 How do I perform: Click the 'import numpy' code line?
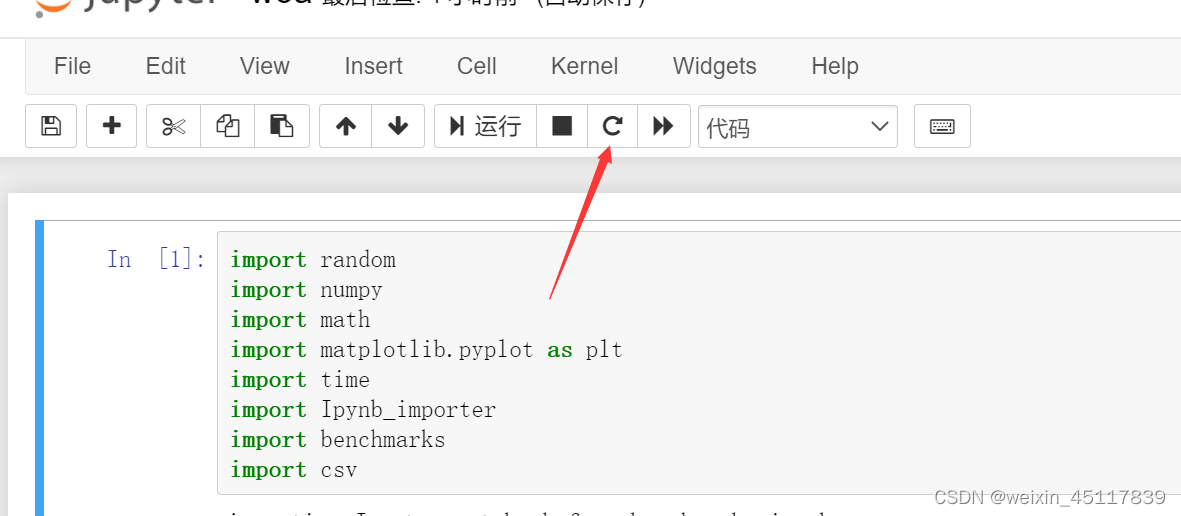click(307, 290)
